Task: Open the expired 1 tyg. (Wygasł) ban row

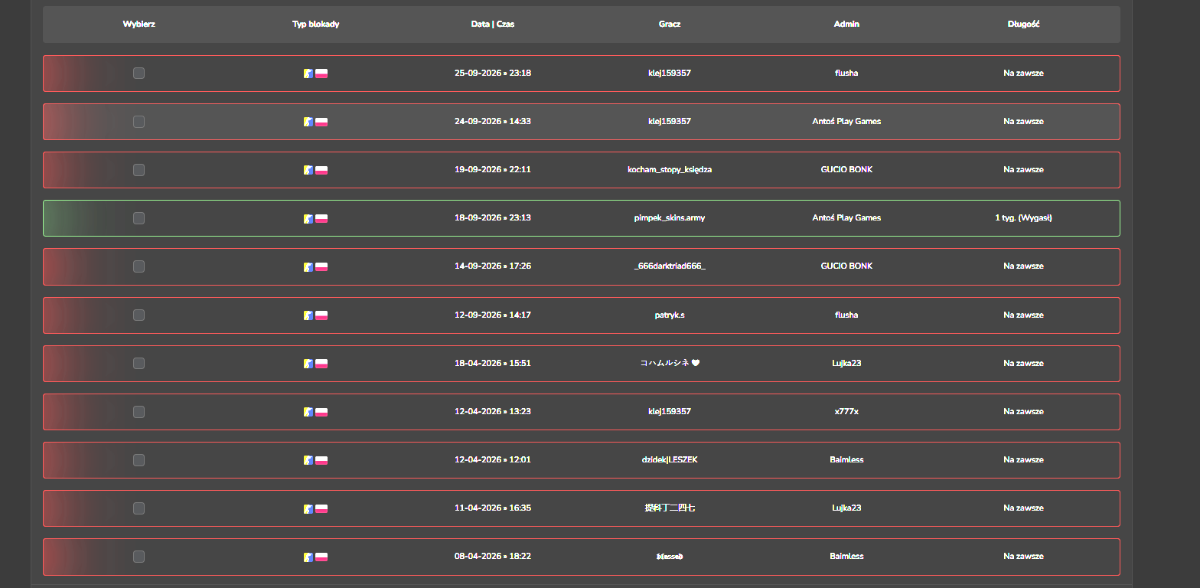Action: [x=581, y=218]
